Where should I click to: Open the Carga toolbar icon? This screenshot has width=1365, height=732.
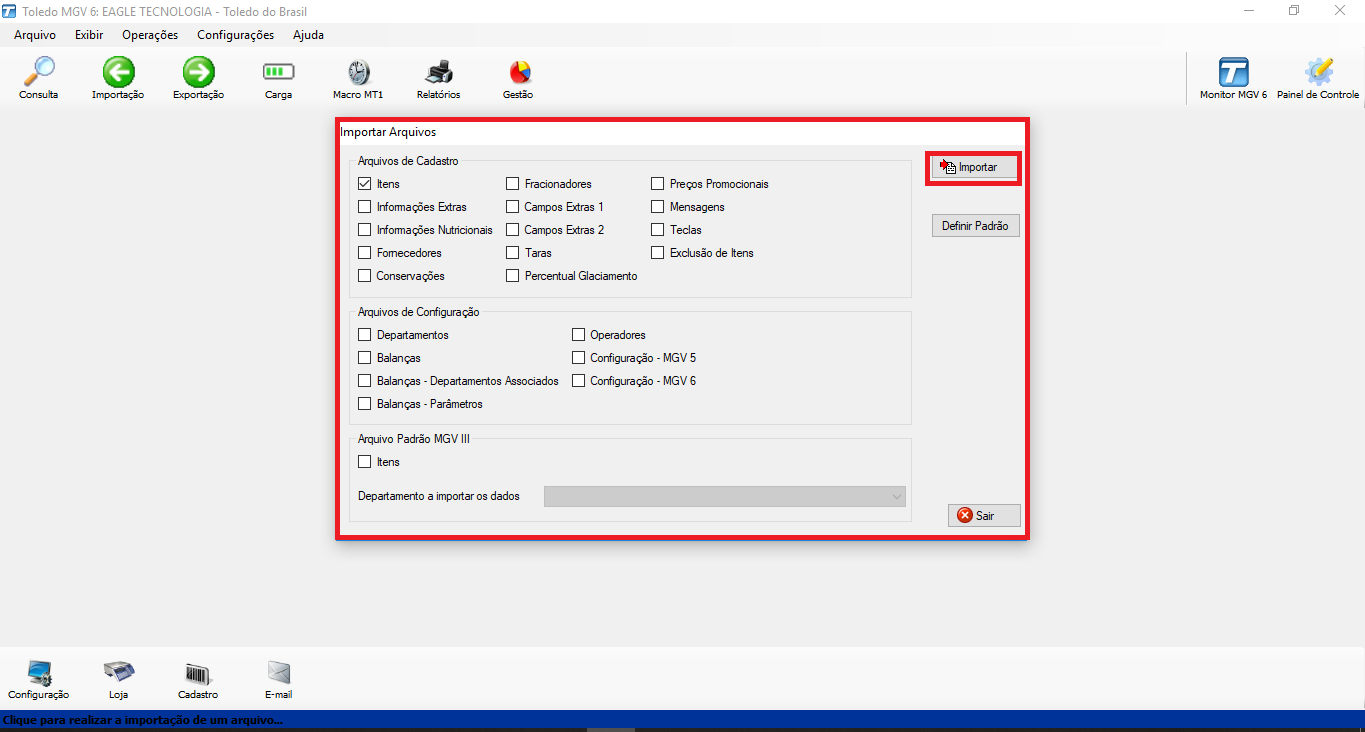point(278,72)
